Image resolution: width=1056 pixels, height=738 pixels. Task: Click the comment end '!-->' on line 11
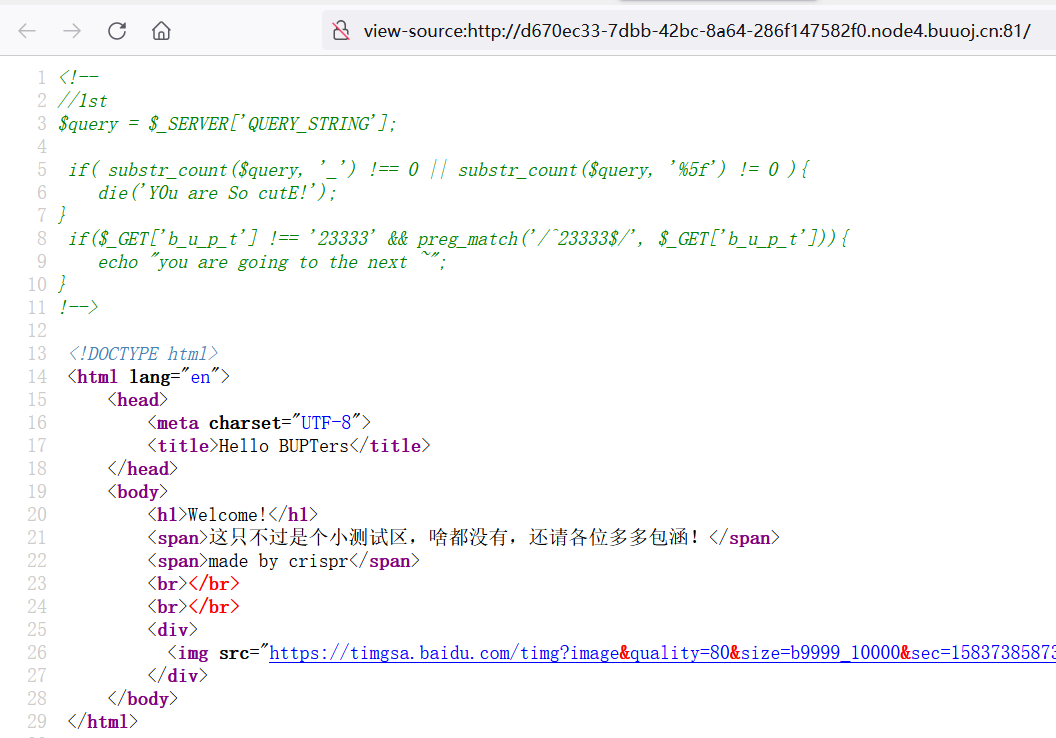click(78, 308)
